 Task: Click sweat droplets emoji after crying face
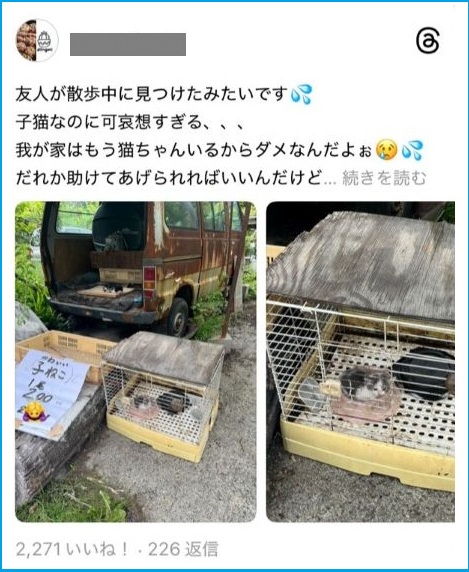click(412, 150)
